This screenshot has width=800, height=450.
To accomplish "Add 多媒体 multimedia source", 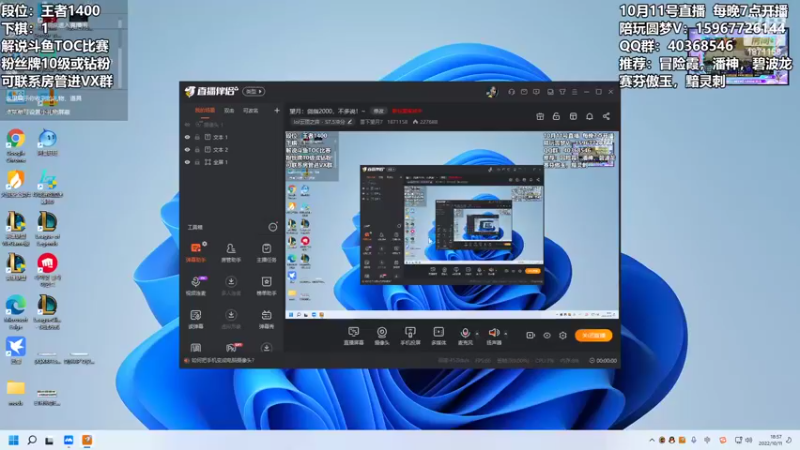I will (x=438, y=336).
